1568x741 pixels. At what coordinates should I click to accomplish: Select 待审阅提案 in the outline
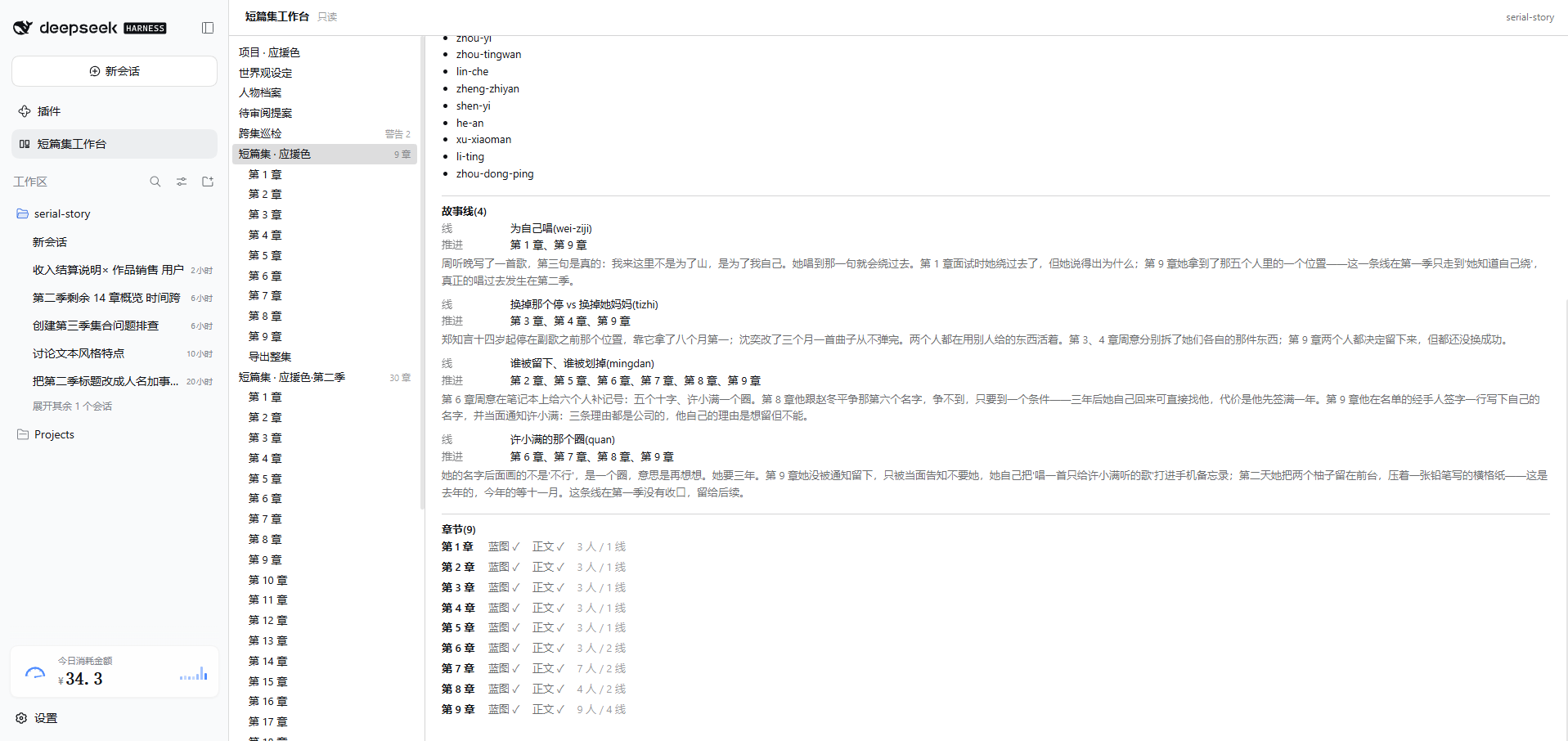tap(325, 113)
